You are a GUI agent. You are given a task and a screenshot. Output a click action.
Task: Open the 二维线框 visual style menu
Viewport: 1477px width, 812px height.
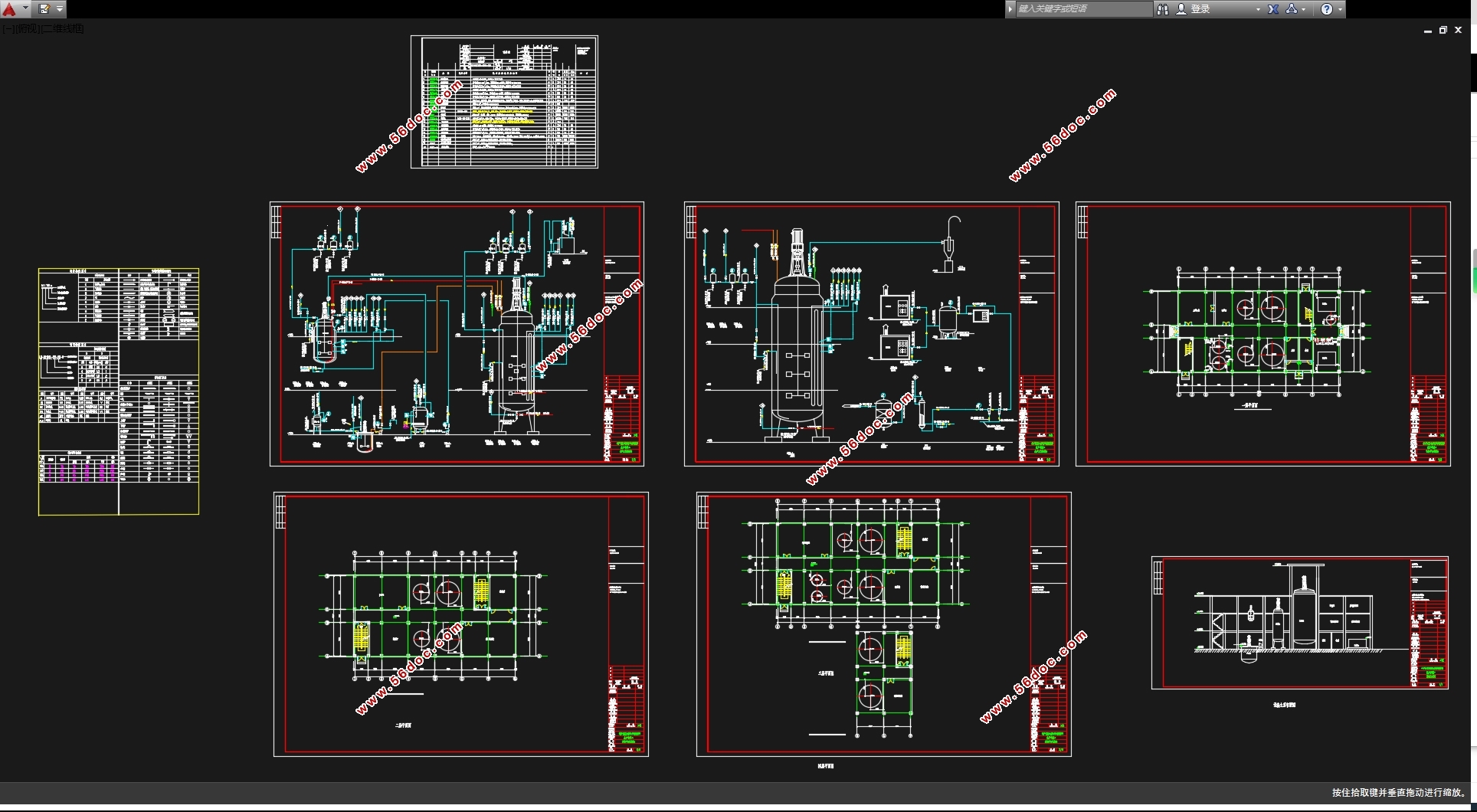[x=63, y=29]
